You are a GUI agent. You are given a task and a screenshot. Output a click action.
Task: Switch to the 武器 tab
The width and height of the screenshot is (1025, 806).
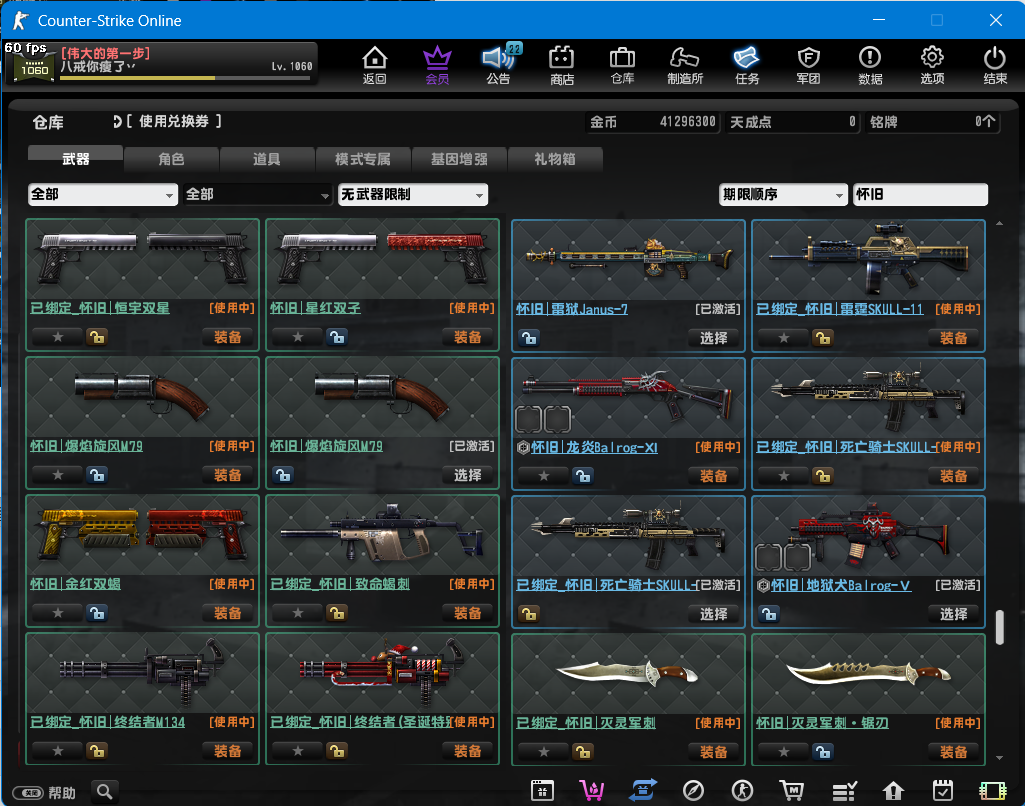tap(75, 159)
